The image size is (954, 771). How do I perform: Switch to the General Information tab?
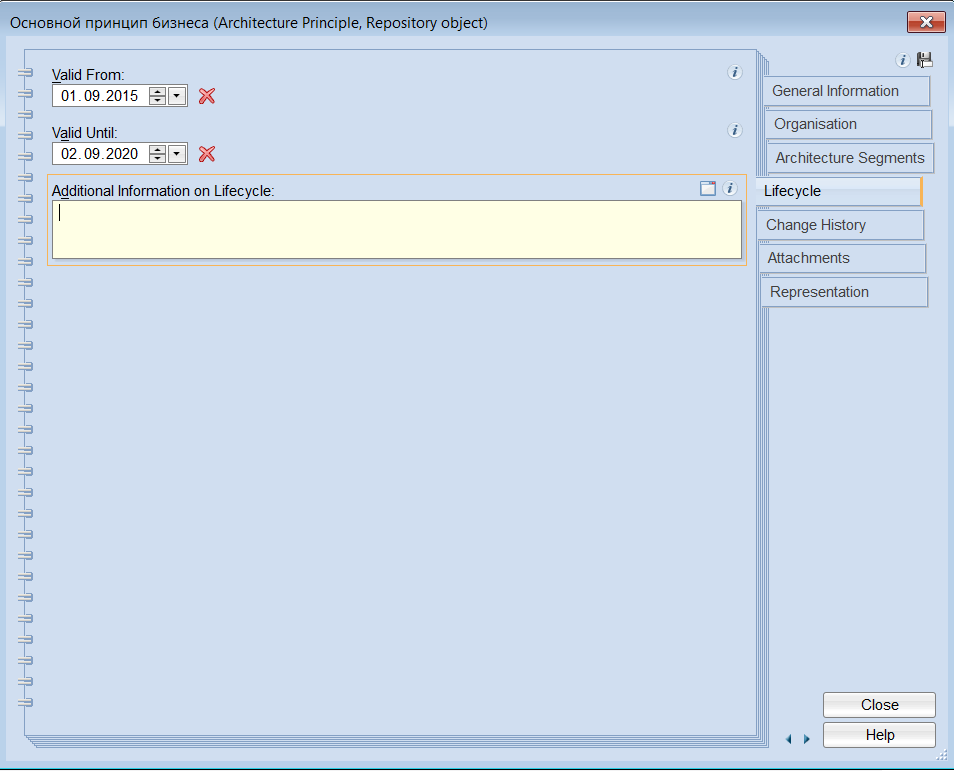click(x=846, y=91)
